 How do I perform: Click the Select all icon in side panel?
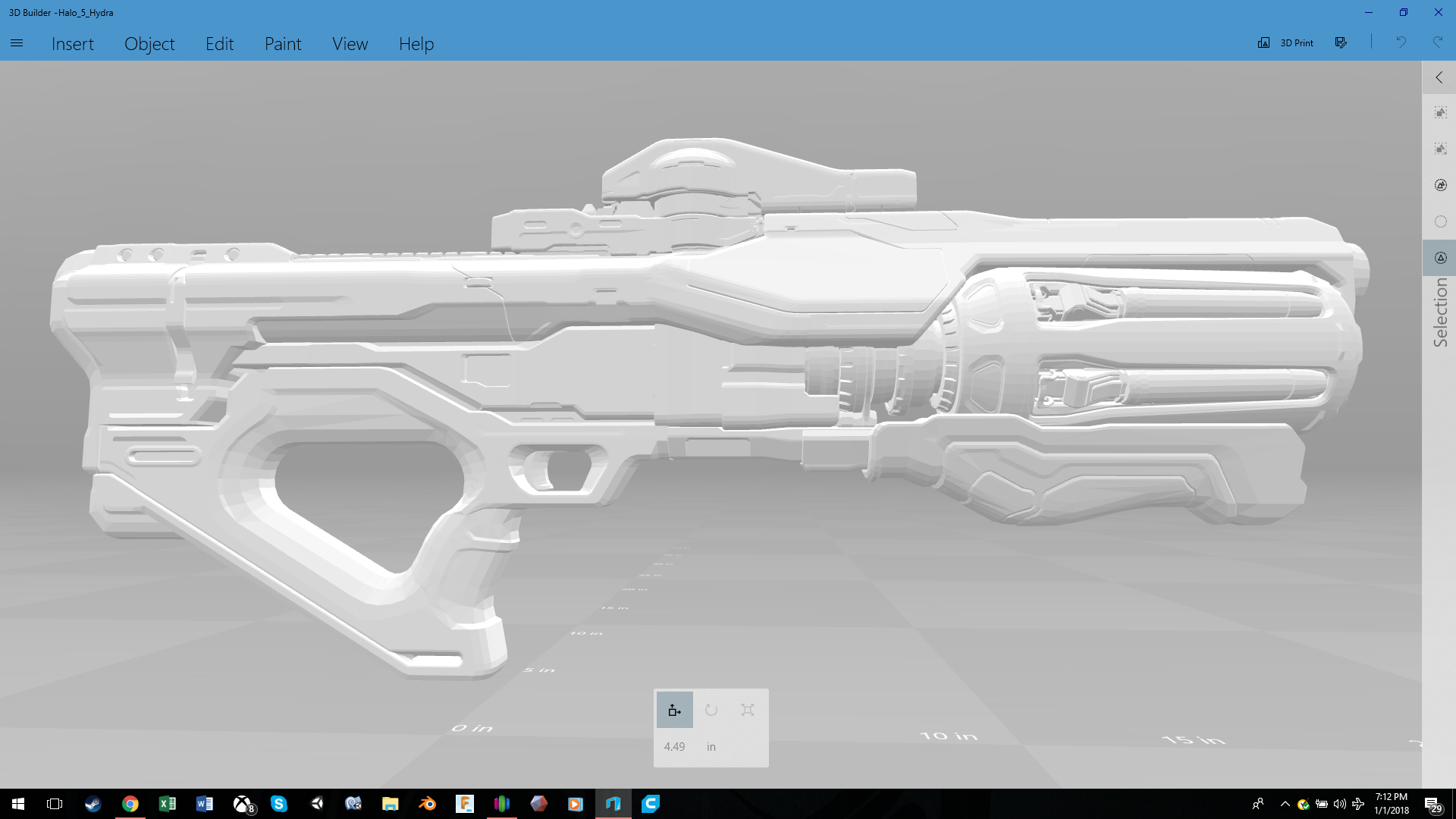tap(1440, 113)
